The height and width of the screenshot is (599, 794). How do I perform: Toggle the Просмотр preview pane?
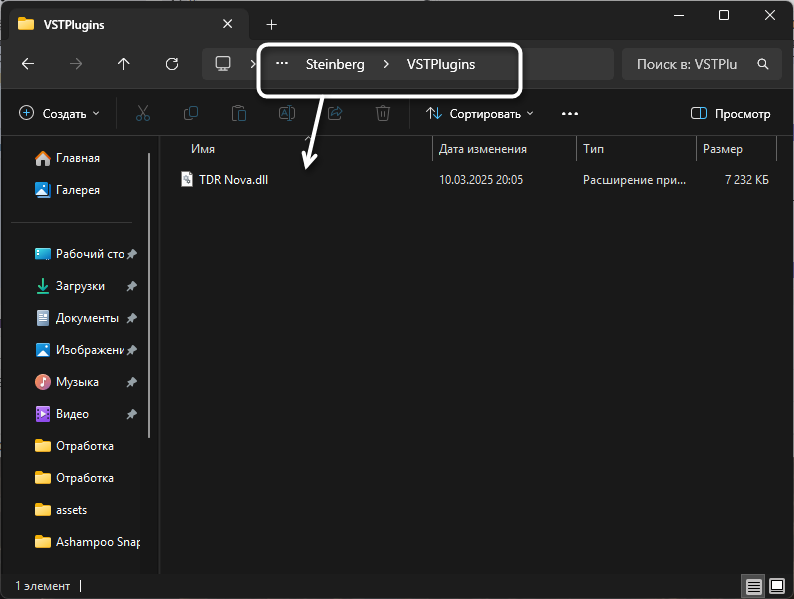(x=731, y=113)
